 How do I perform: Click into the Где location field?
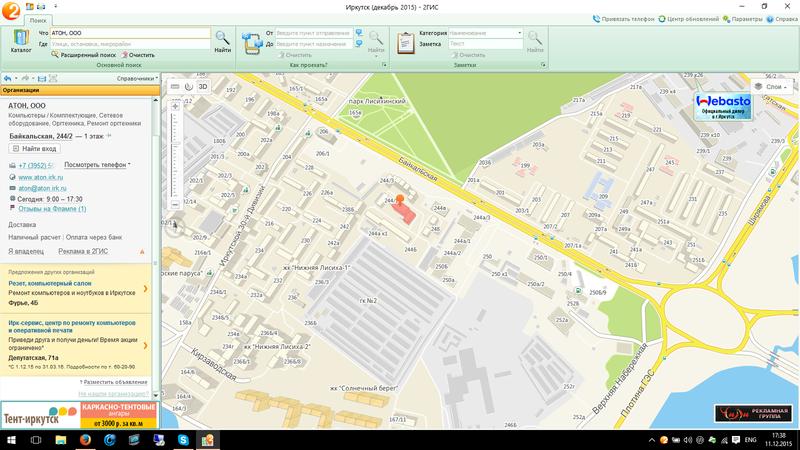130,44
